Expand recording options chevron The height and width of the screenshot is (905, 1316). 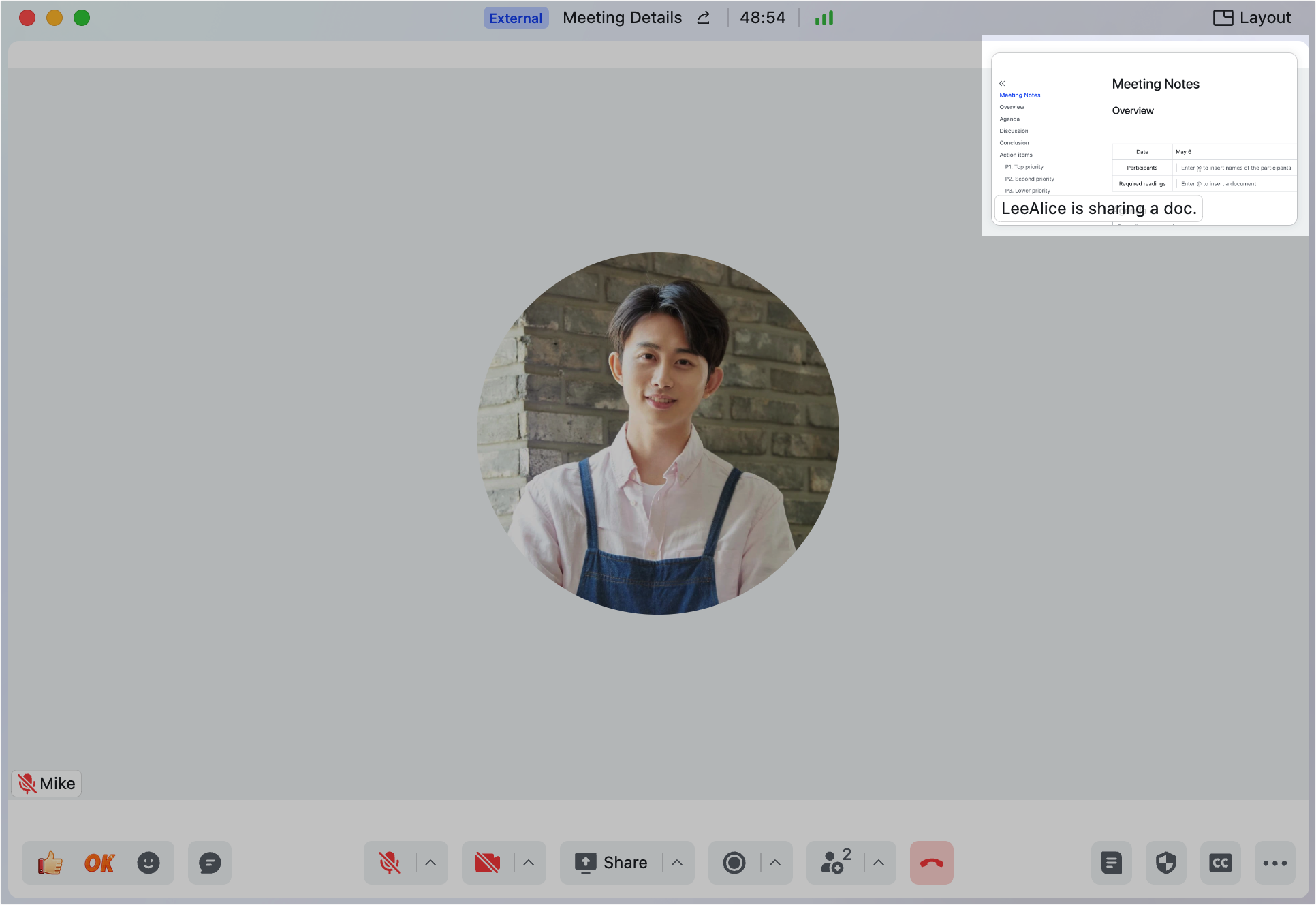(775, 863)
